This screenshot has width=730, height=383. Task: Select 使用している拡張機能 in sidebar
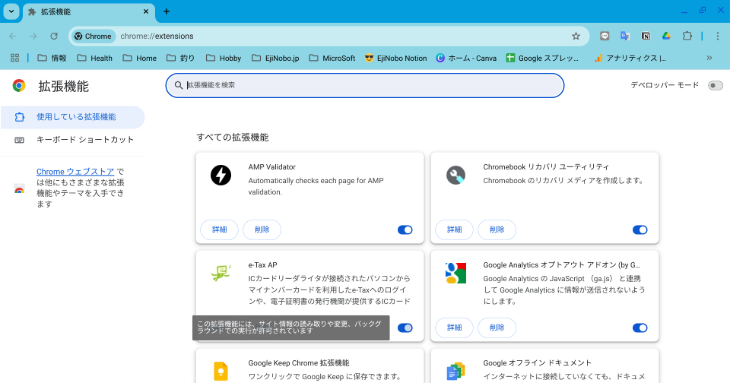click(x=73, y=117)
